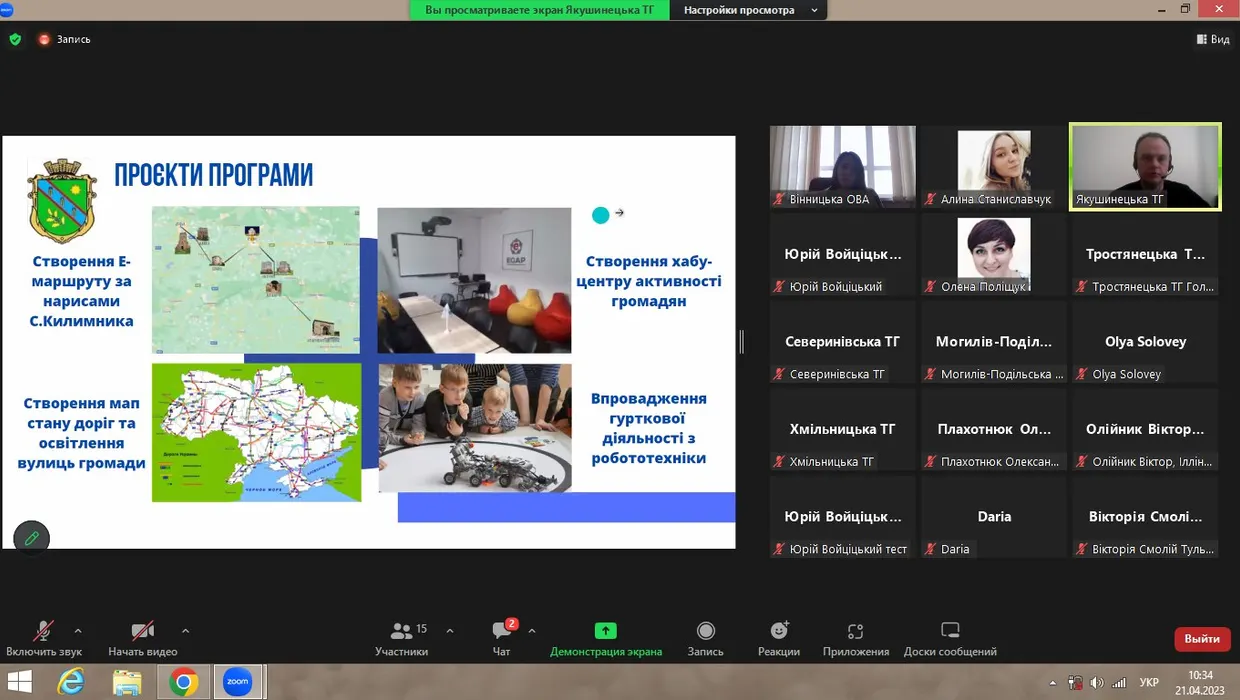The height and width of the screenshot is (700, 1240).
Task: Click the E-маршрут map image on slide
Action: pos(256,280)
